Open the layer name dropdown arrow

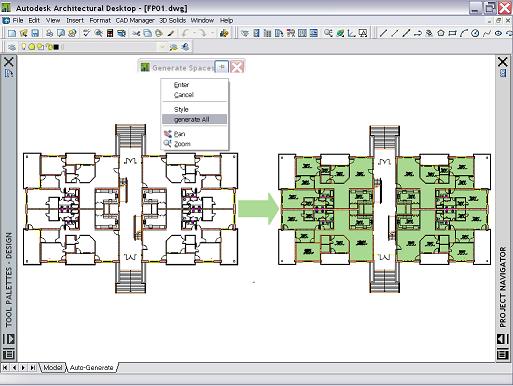(x=163, y=47)
